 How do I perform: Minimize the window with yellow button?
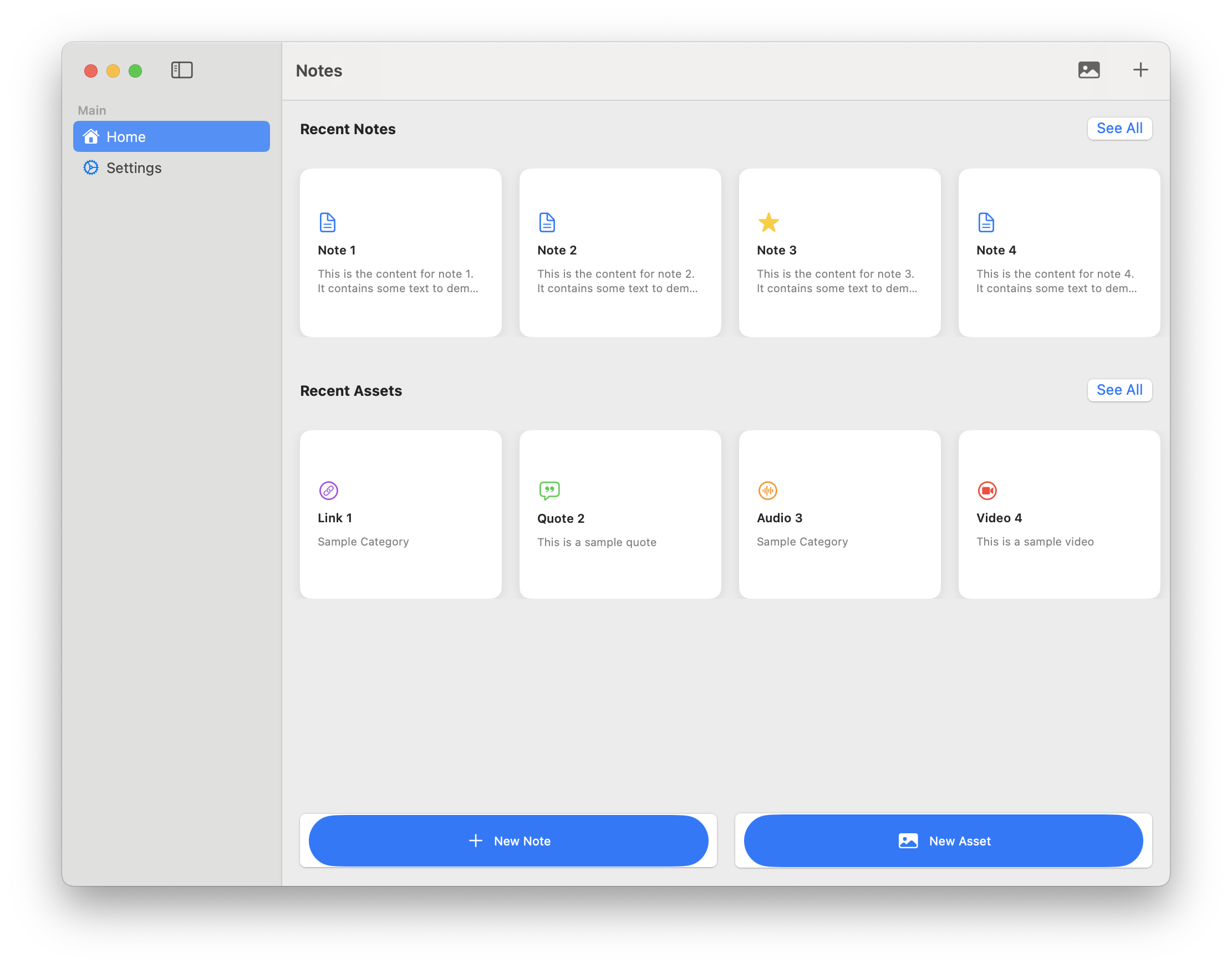113,71
